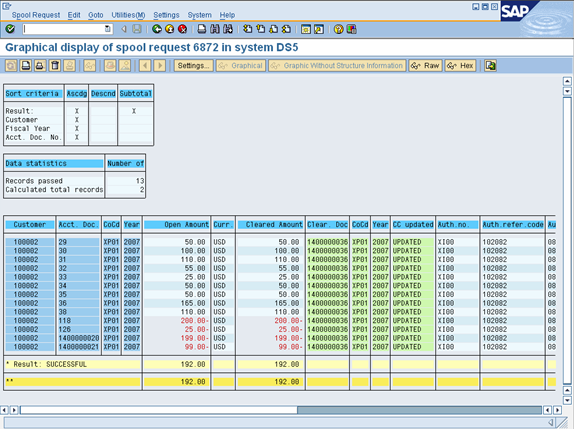Click the Graphical display button
Viewport: 575px width, 430px height.
click(x=241, y=66)
